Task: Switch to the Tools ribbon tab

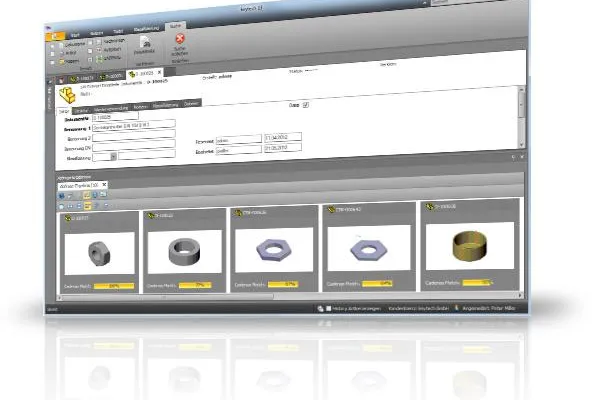Action: tap(118, 31)
